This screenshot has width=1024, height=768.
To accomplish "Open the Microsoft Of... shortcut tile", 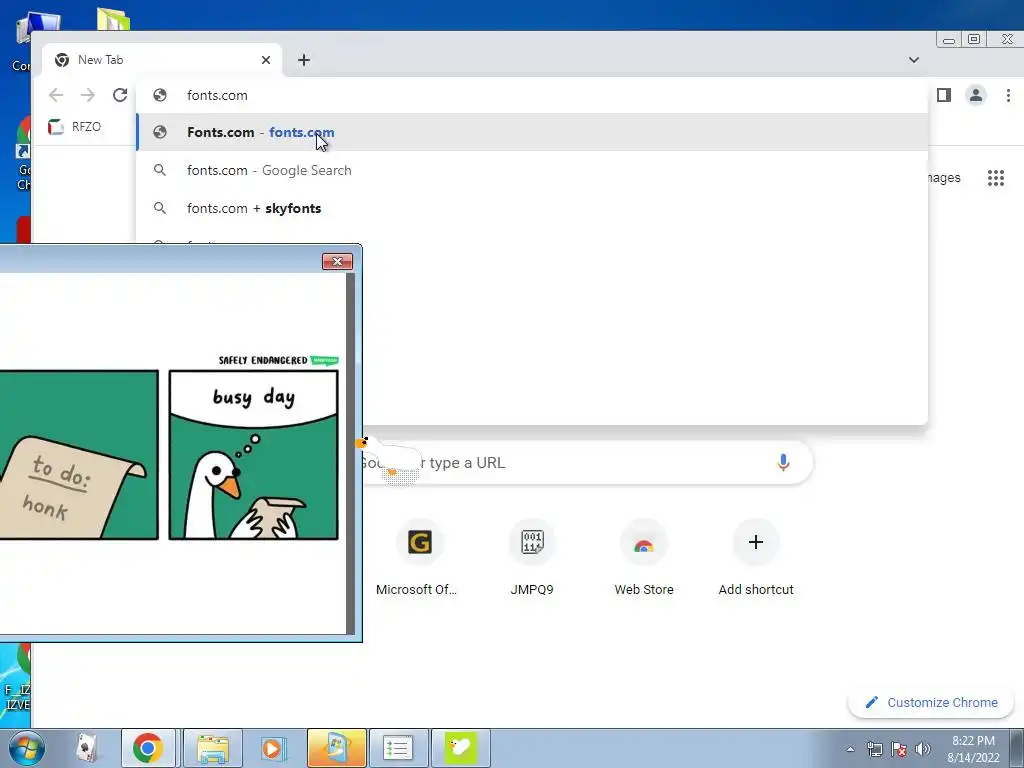I will pyautogui.click(x=419, y=558).
